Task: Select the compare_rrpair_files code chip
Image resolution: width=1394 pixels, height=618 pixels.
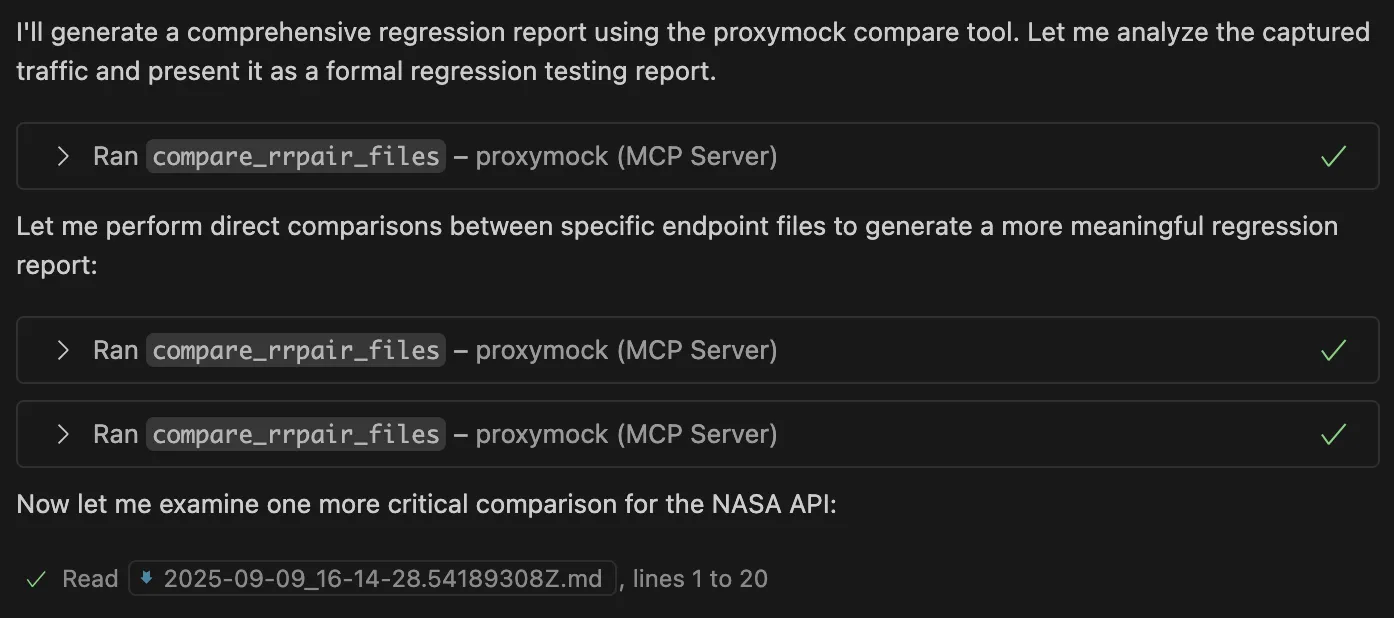Action: pyautogui.click(x=295, y=156)
